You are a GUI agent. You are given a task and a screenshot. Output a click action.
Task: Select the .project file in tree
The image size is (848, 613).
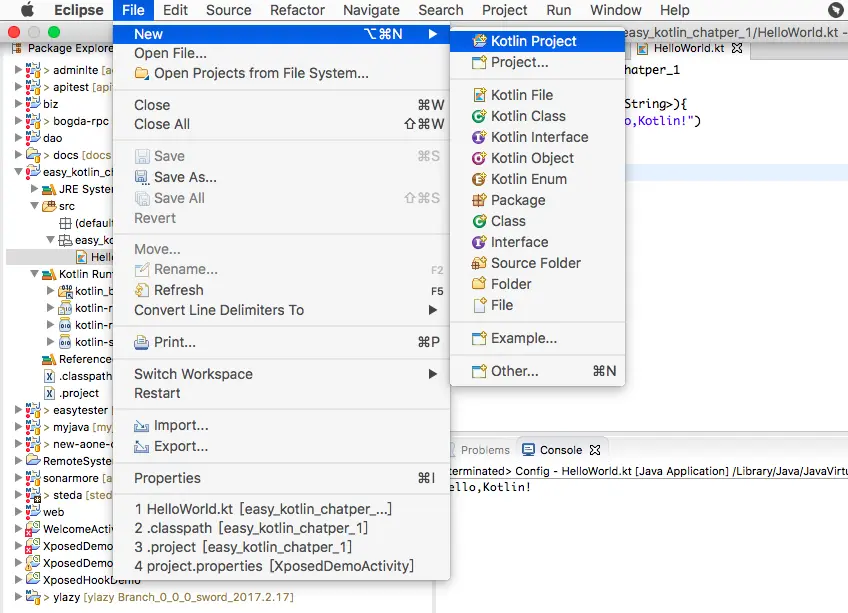[79, 393]
